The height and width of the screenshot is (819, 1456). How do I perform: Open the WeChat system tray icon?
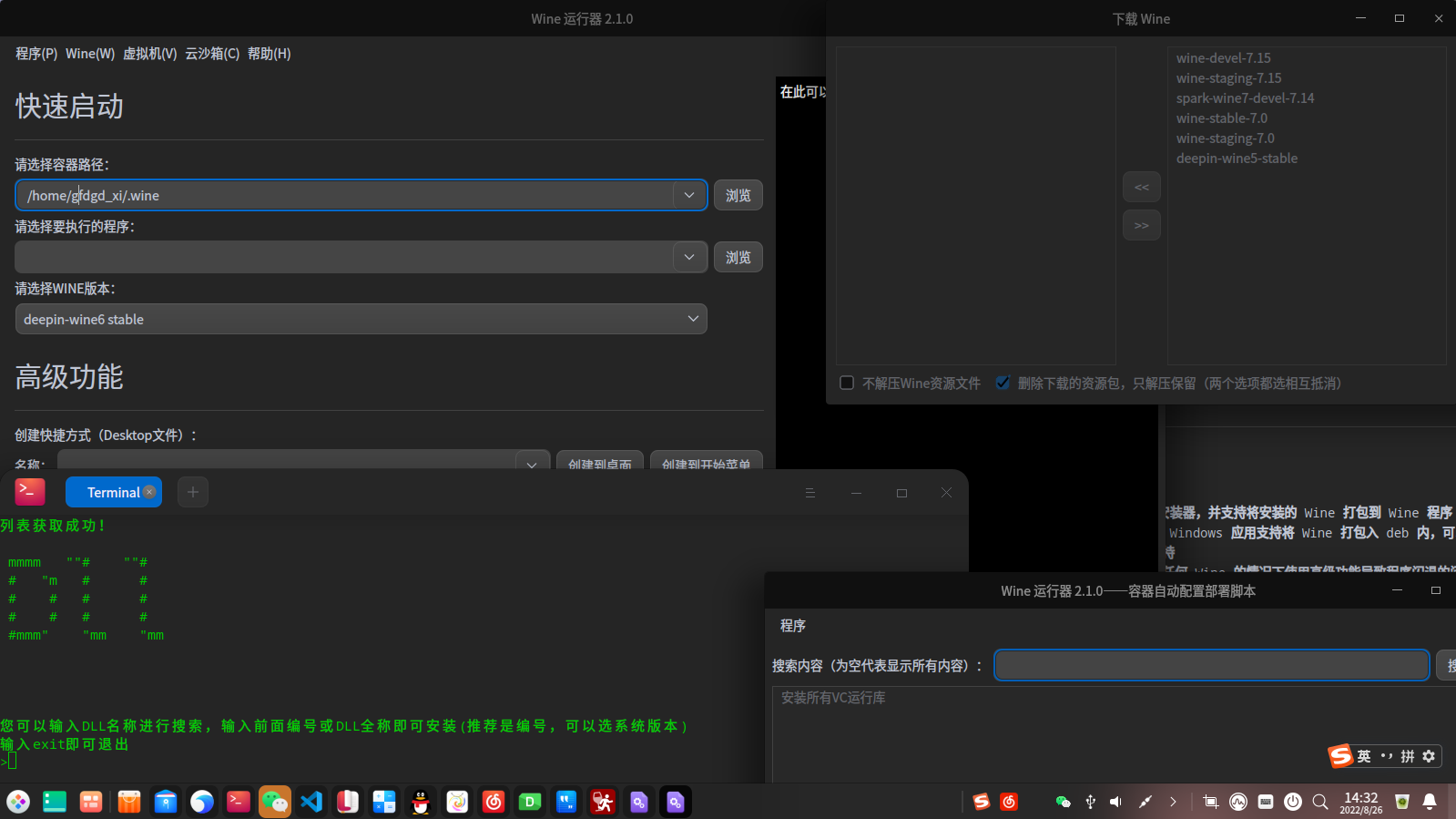click(x=1063, y=802)
